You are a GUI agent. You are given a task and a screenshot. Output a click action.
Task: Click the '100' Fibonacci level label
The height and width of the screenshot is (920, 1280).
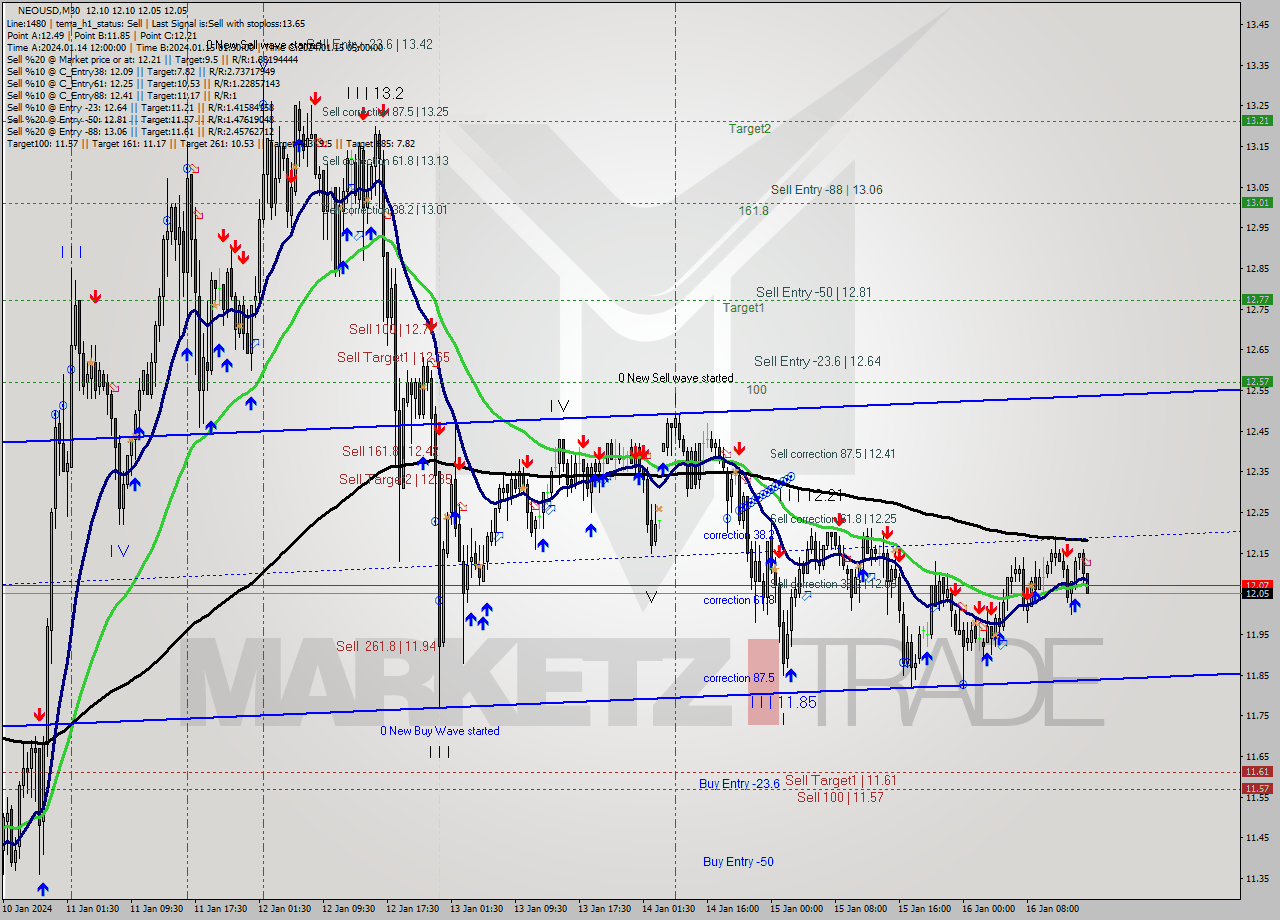pos(757,389)
